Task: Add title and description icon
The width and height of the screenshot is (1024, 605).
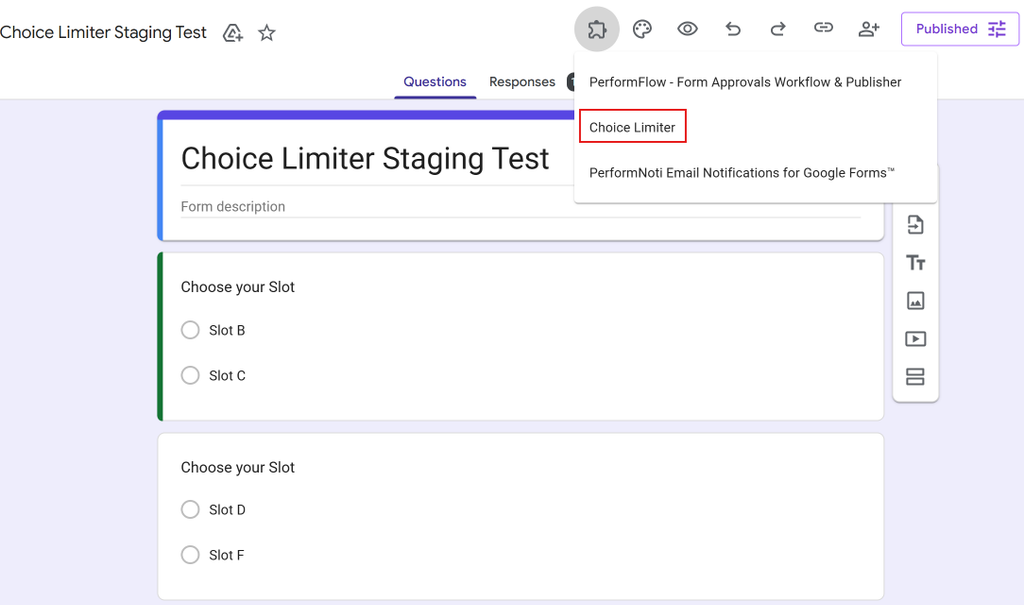Action: coord(916,263)
